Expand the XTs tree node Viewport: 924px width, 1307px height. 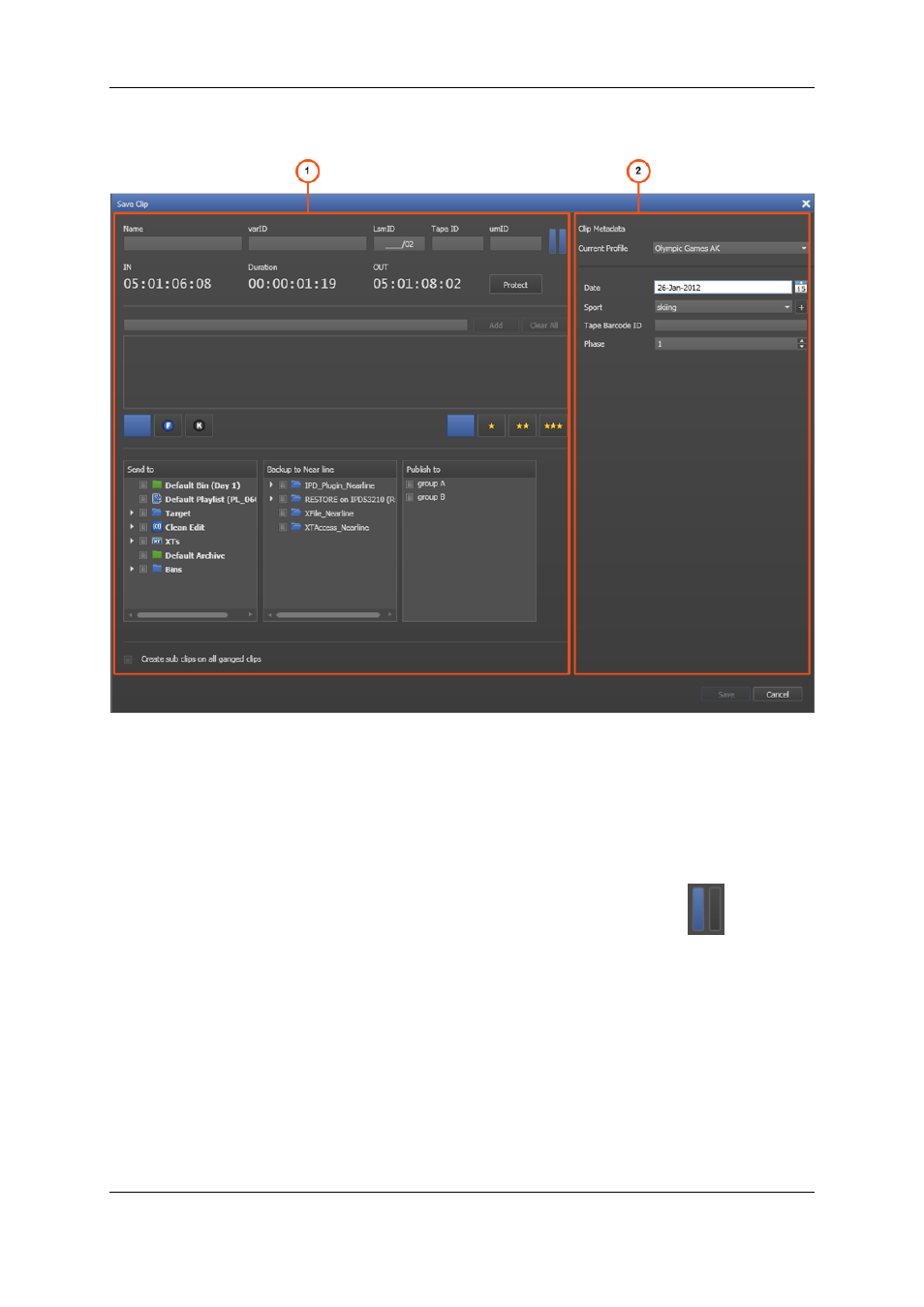click(132, 542)
